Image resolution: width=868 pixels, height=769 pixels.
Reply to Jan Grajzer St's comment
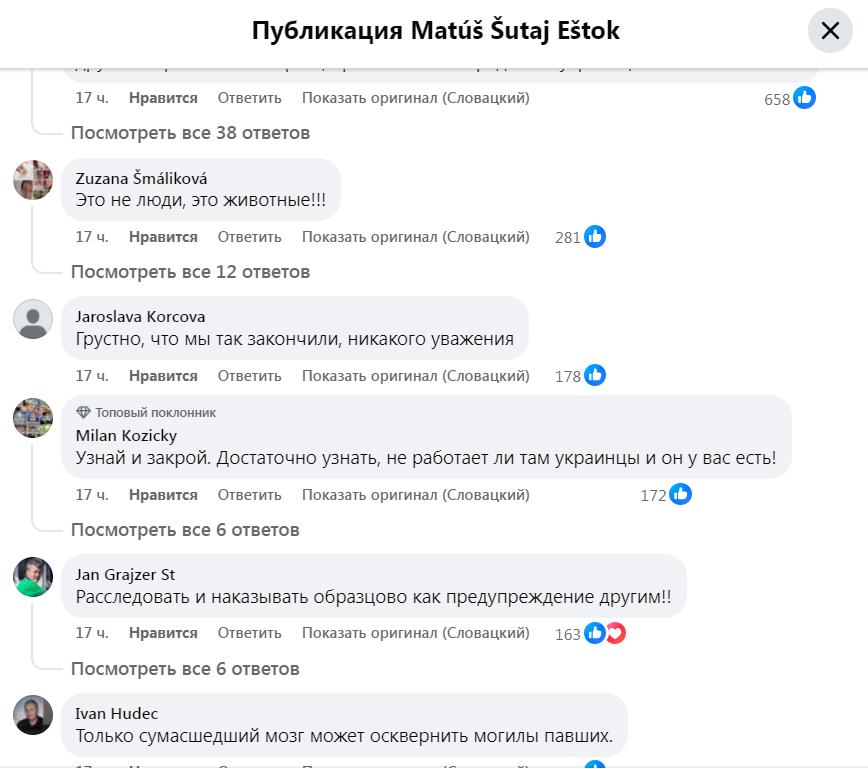tap(250, 633)
